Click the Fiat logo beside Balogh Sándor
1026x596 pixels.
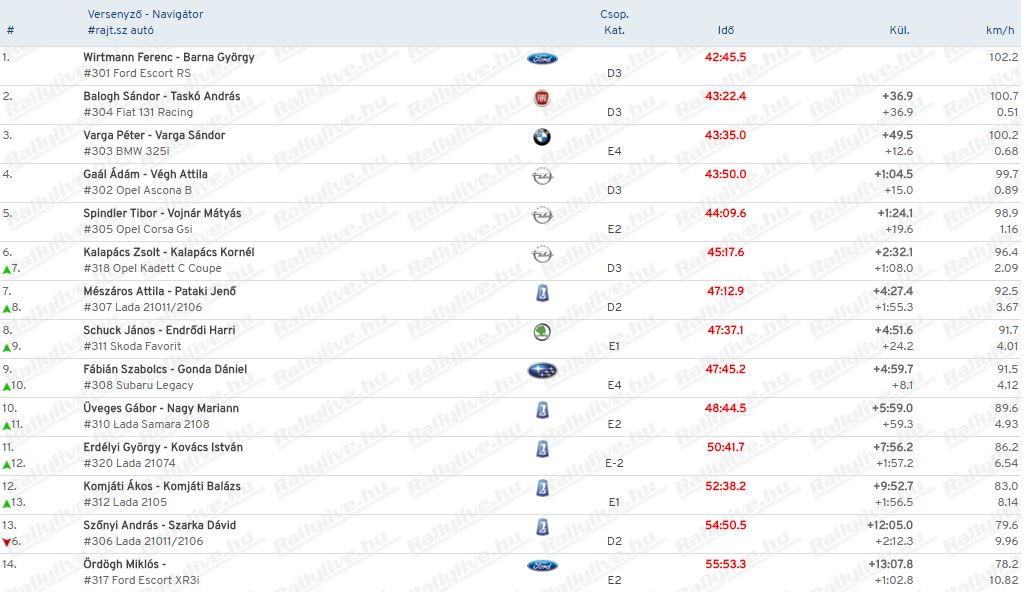coord(542,98)
